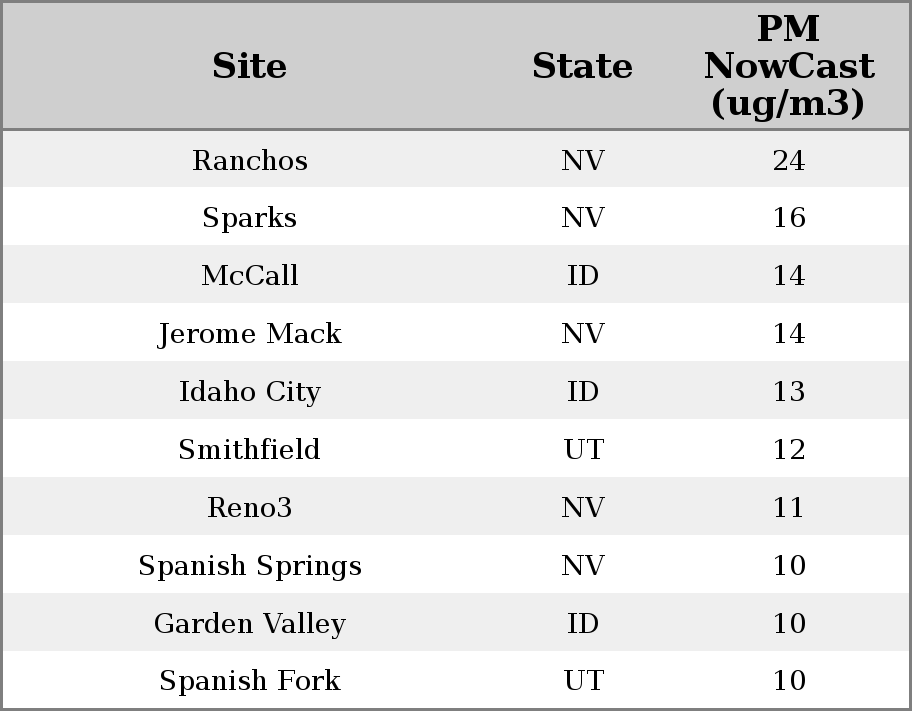The width and height of the screenshot is (912, 711).
Task: Select the Ranchos site cell
Action: coord(250,160)
